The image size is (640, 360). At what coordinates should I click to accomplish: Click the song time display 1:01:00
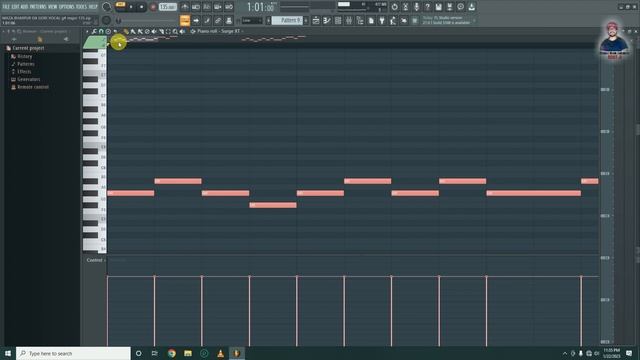(x=260, y=7)
